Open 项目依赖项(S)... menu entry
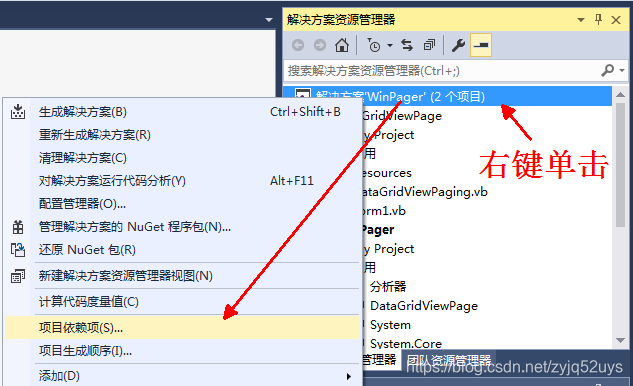633x386 pixels. pyautogui.click(x=182, y=327)
